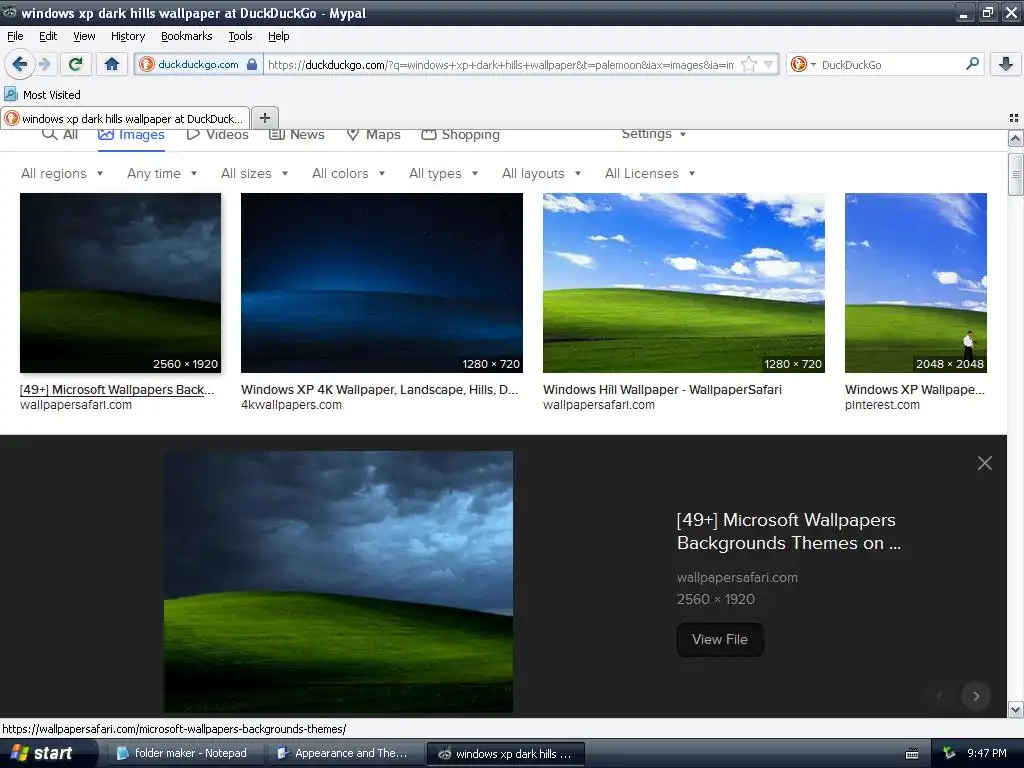The image size is (1024, 768).
Task: Open the File menu
Action: click(x=15, y=36)
